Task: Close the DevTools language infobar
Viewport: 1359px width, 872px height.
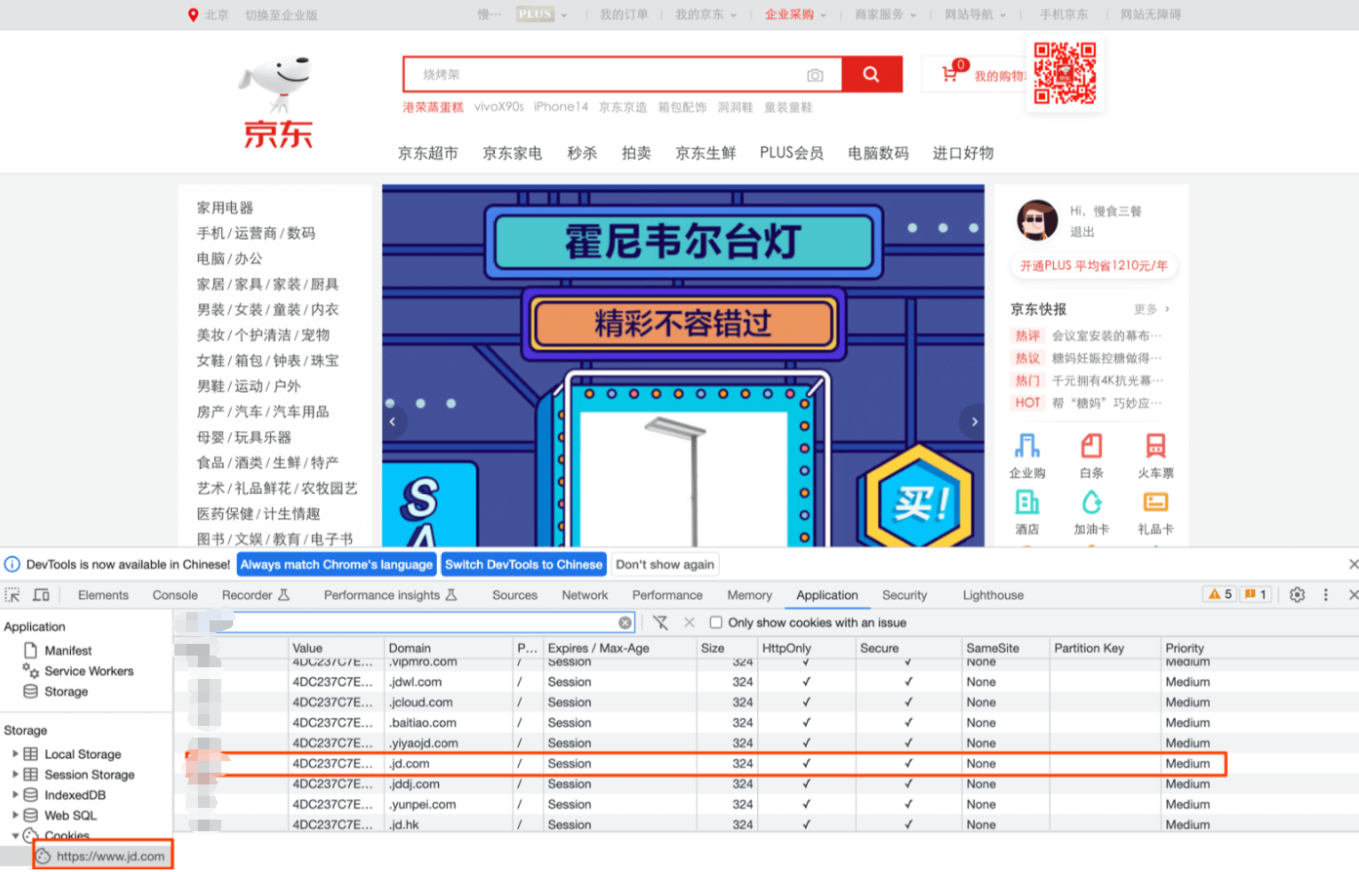Action: 1353,565
